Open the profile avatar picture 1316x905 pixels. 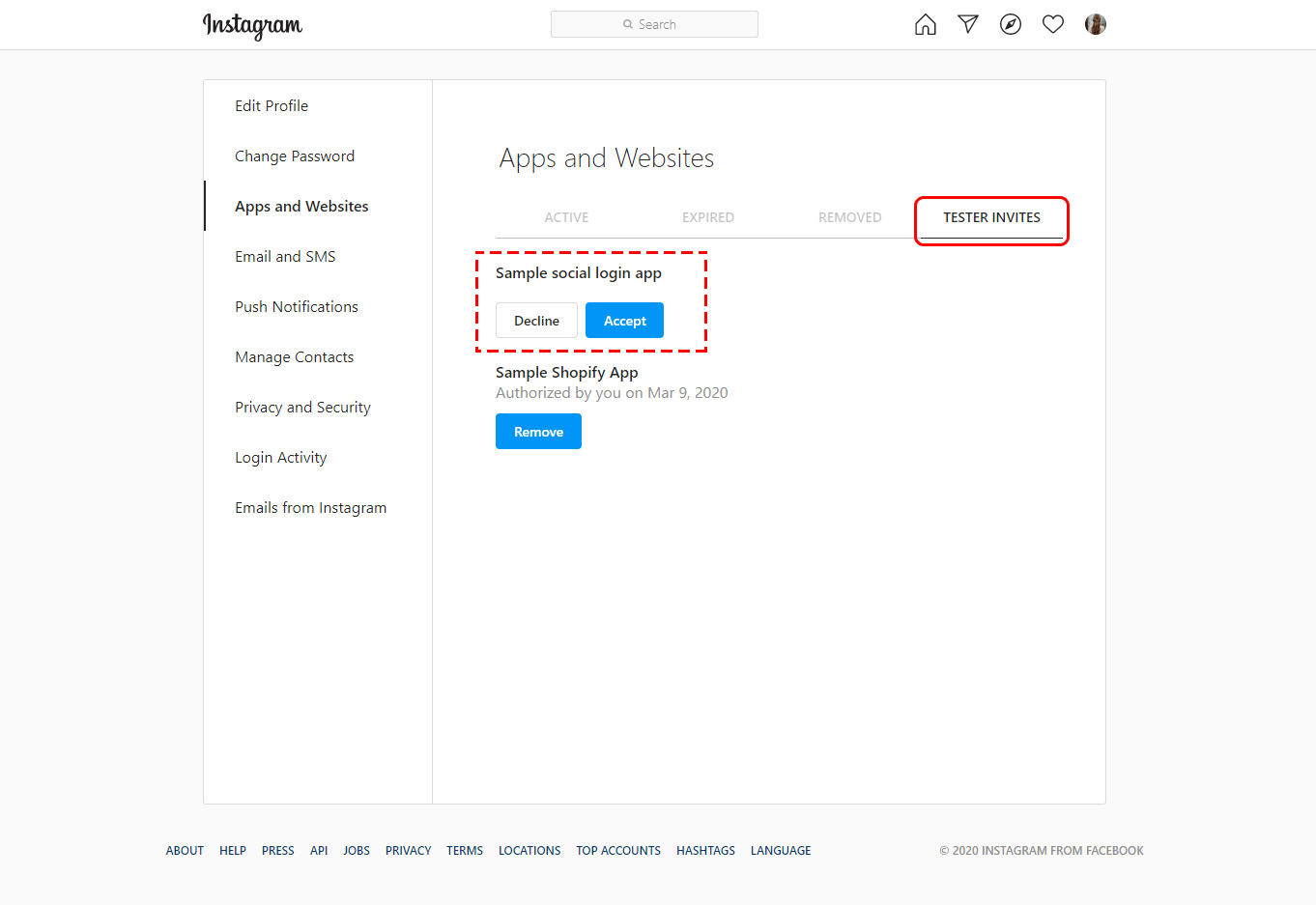click(1096, 24)
